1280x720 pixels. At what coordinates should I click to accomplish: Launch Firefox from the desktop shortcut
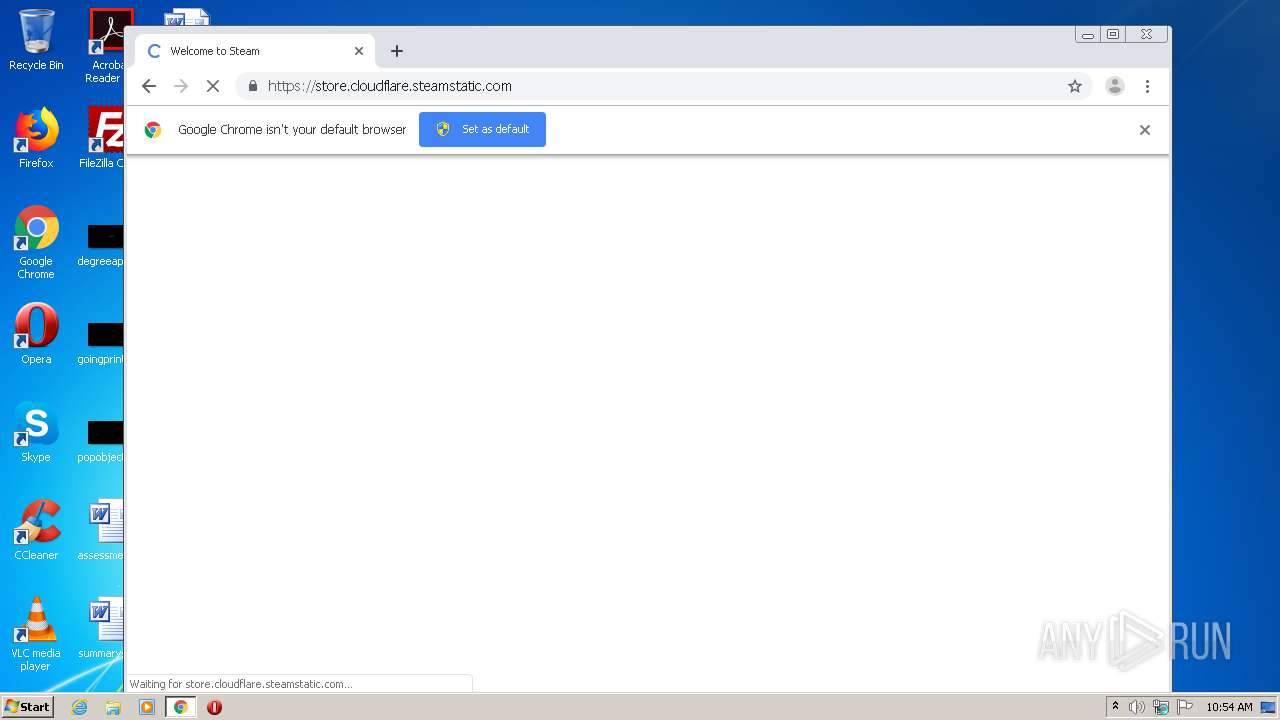(36, 138)
